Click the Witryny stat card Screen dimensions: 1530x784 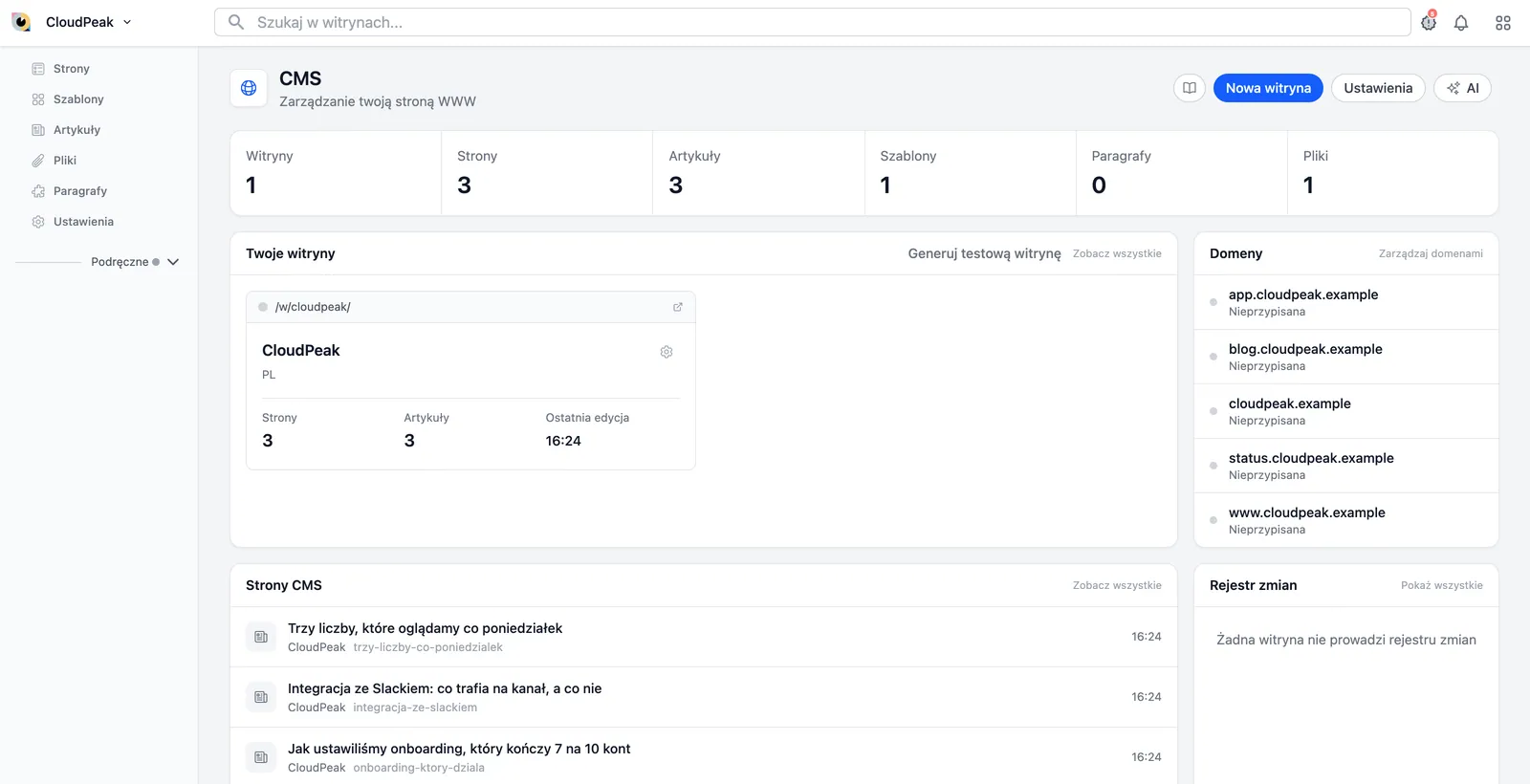coord(336,173)
